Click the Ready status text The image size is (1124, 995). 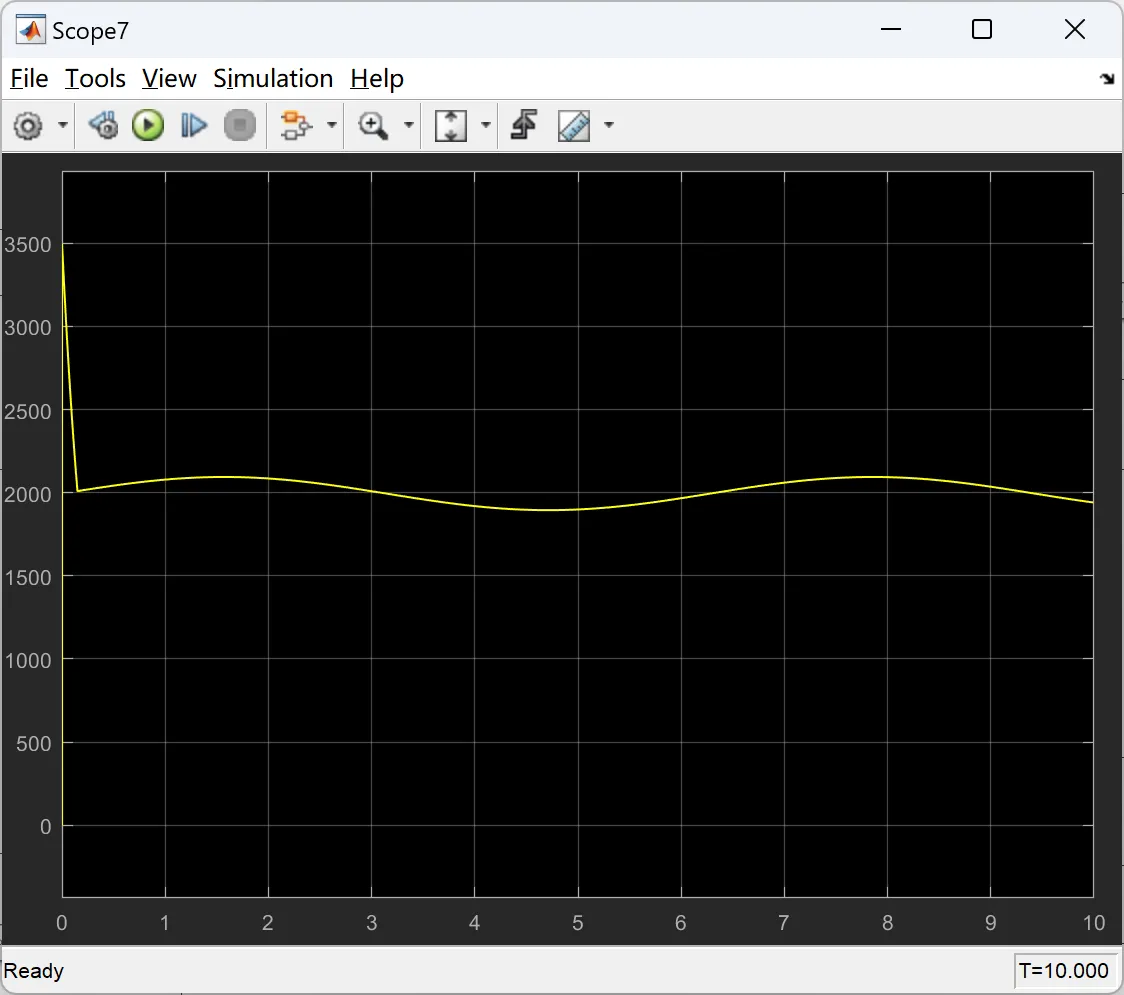coord(34,971)
